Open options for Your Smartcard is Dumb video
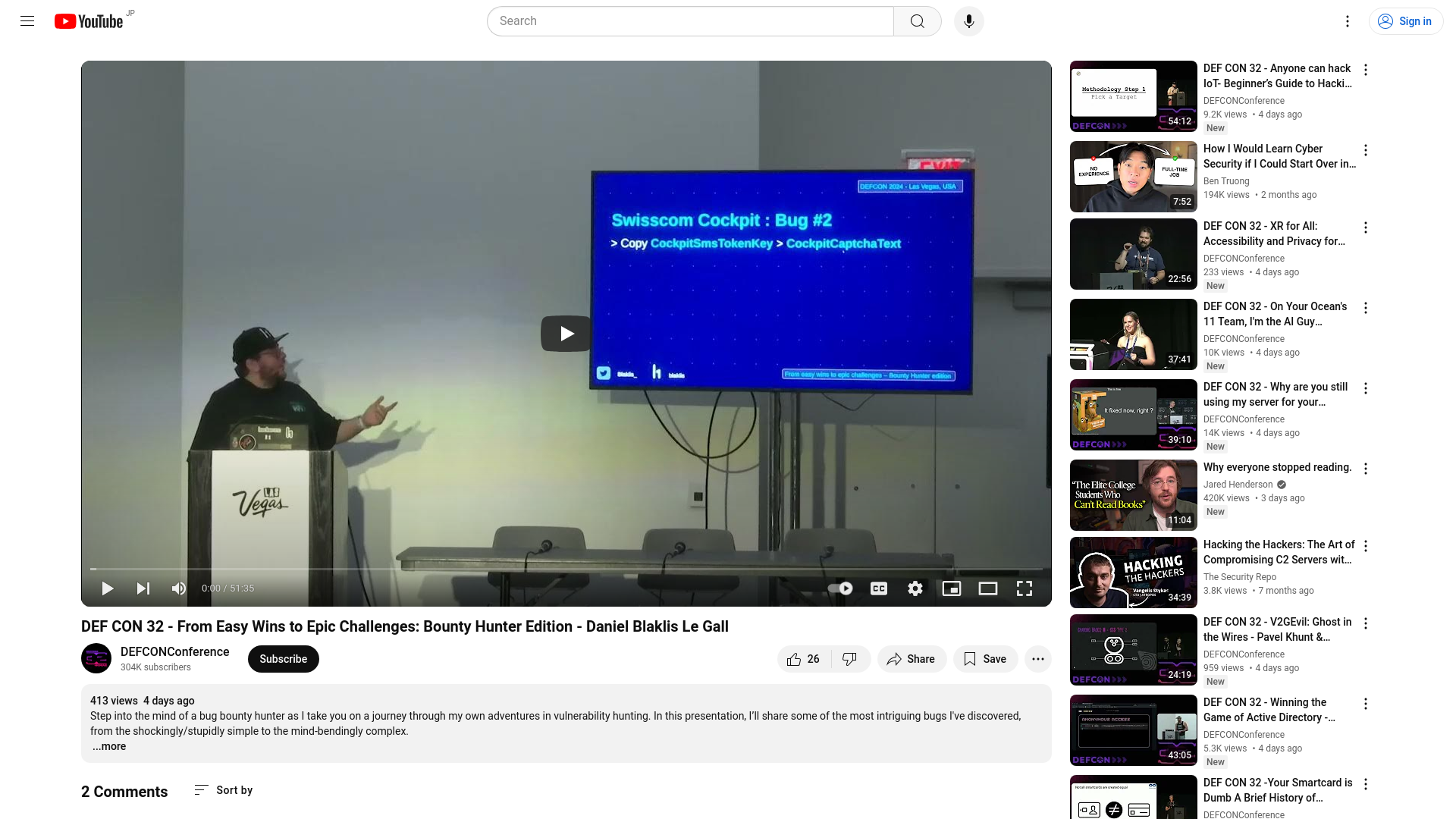Viewport: 1456px width, 819px height. (x=1366, y=784)
